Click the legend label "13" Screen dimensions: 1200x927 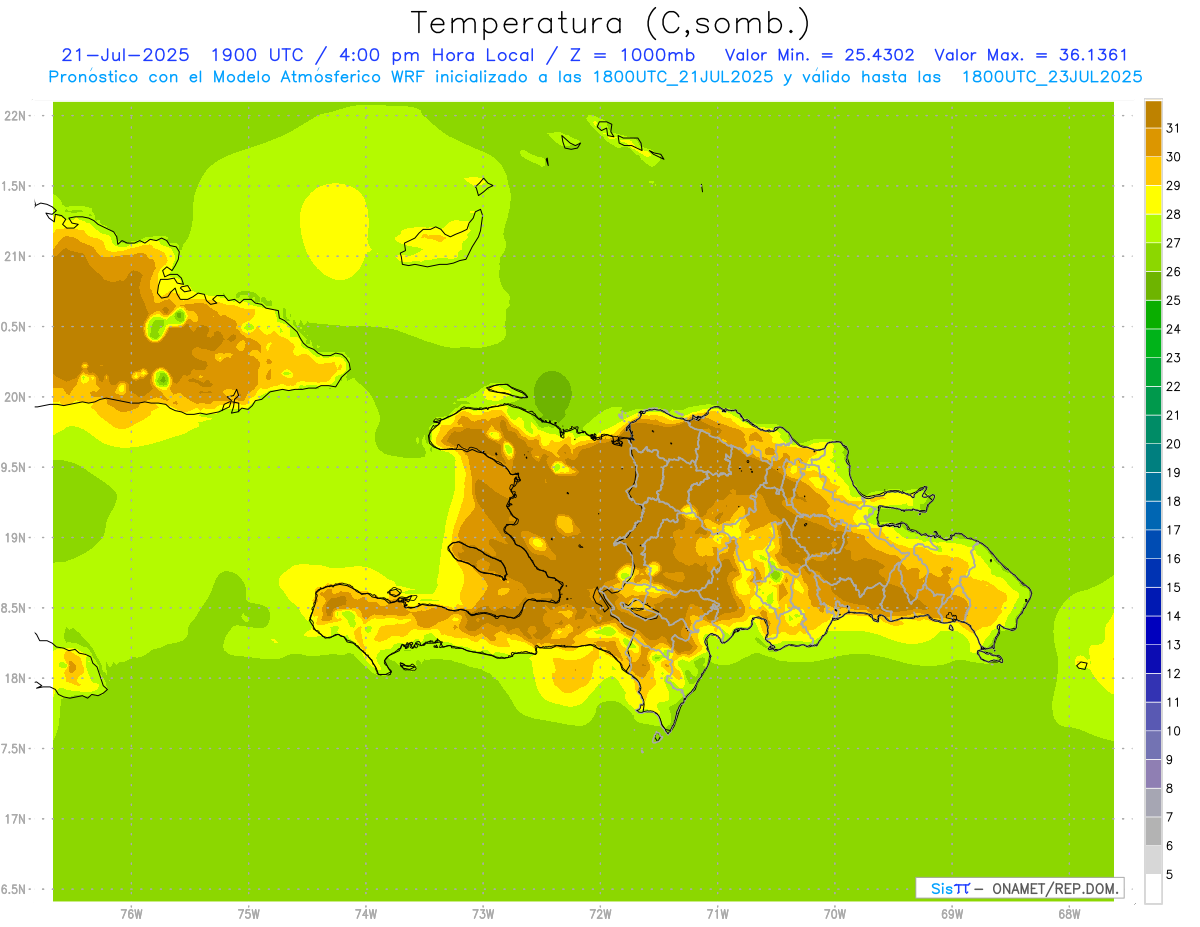tap(1173, 645)
